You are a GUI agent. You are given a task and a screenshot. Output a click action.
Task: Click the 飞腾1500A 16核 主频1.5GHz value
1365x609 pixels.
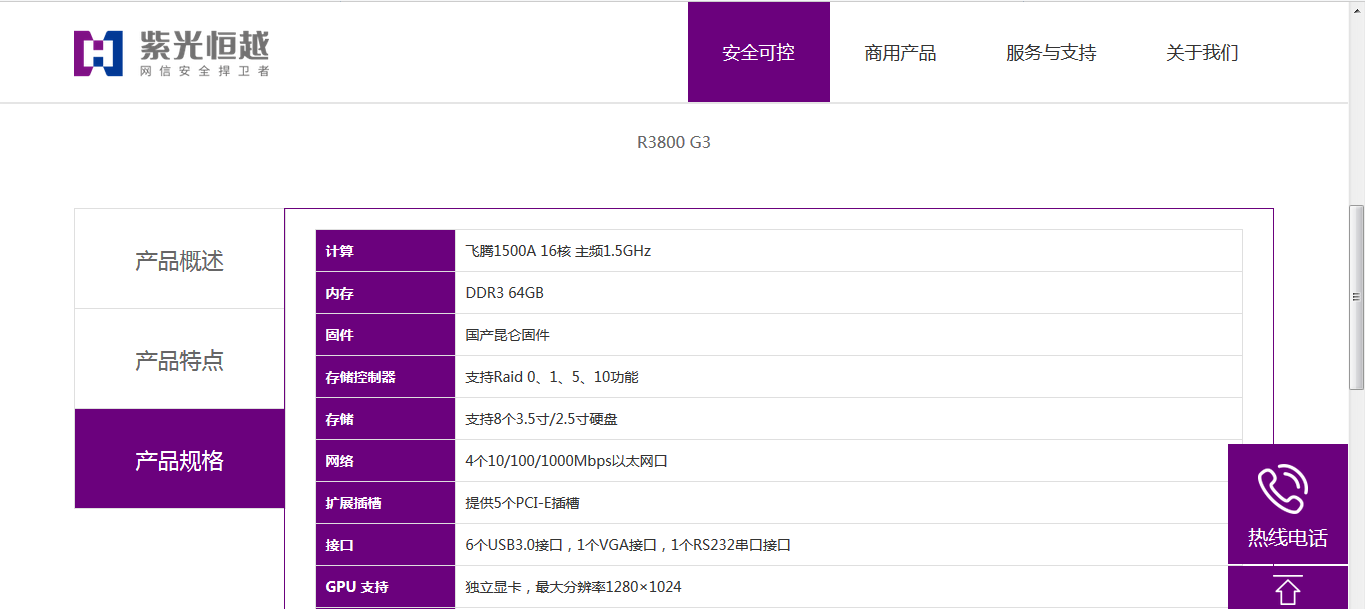(558, 251)
